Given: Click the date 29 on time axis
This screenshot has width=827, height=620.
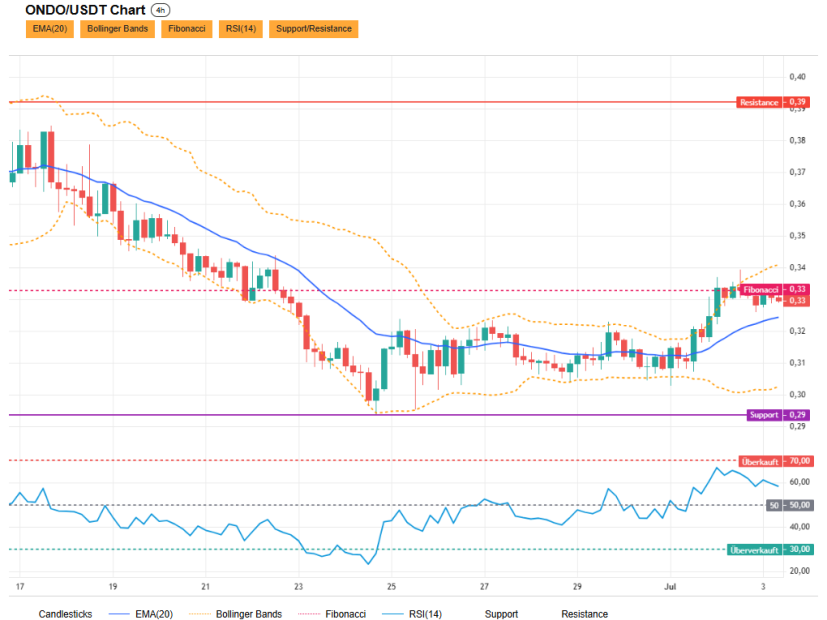Looking at the screenshot, I should (577, 586).
